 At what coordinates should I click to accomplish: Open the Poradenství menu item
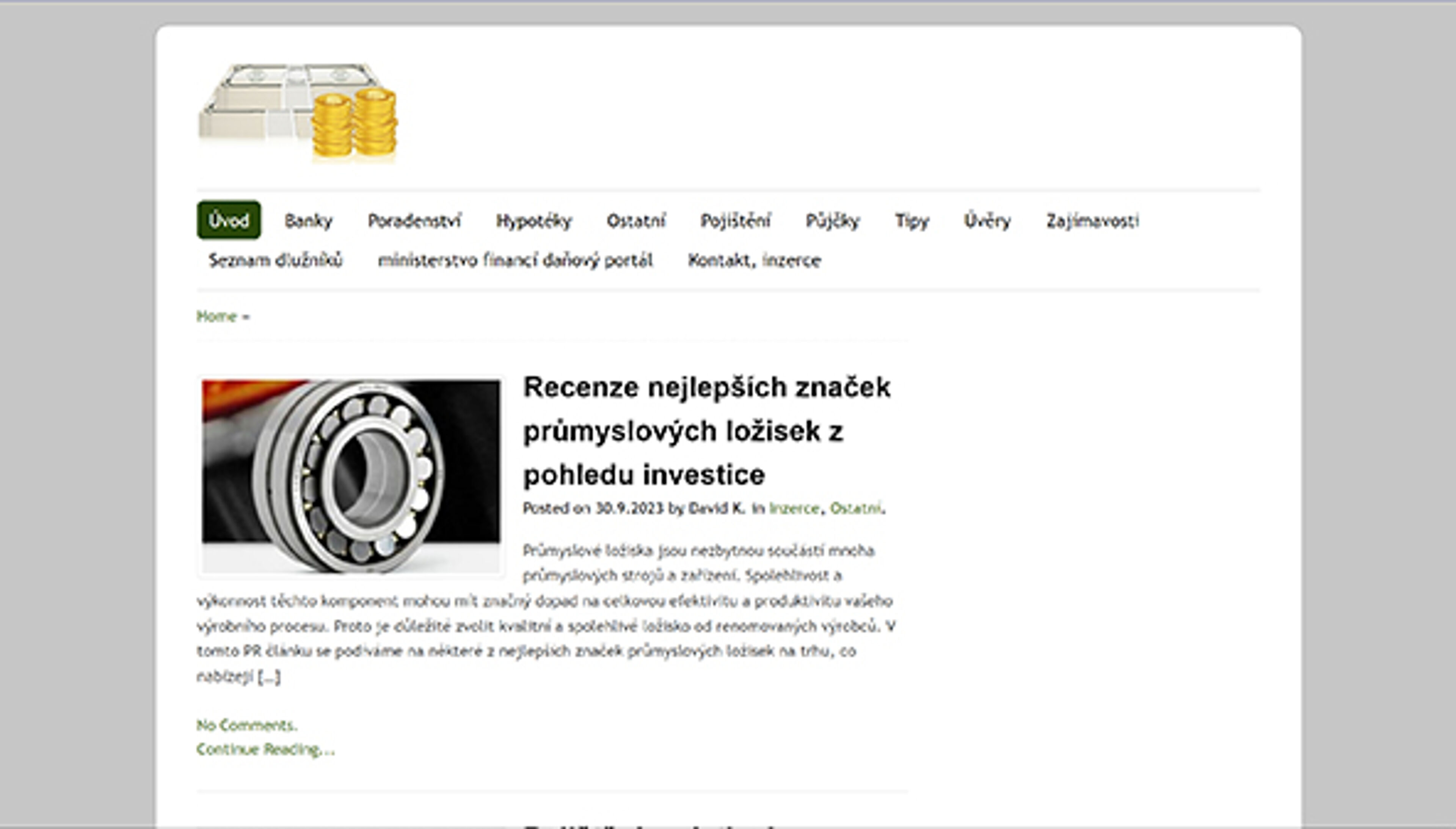tap(414, 220)
